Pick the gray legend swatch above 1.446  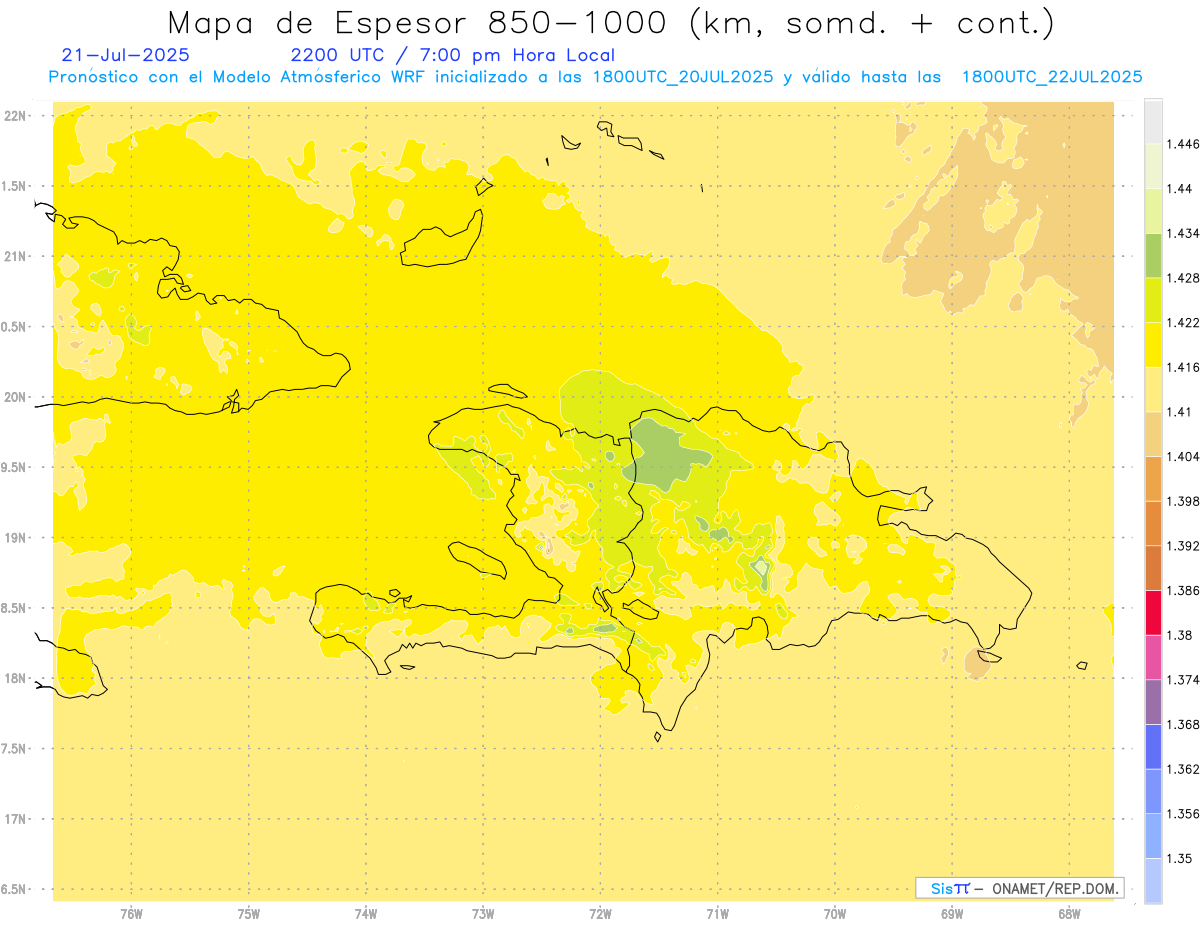(x=1153, y=121)
